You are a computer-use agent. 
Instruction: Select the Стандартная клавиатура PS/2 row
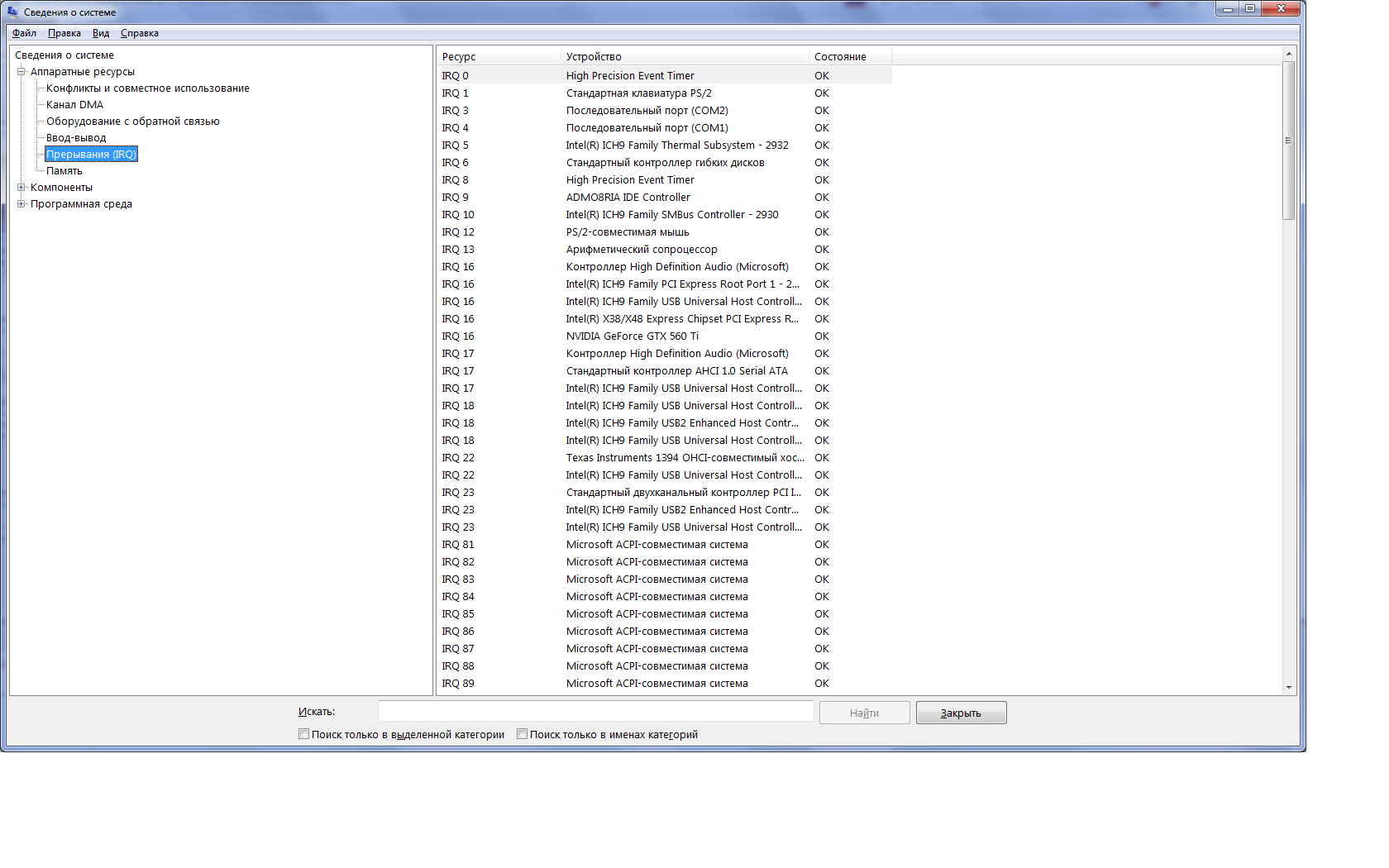point(664,93)
